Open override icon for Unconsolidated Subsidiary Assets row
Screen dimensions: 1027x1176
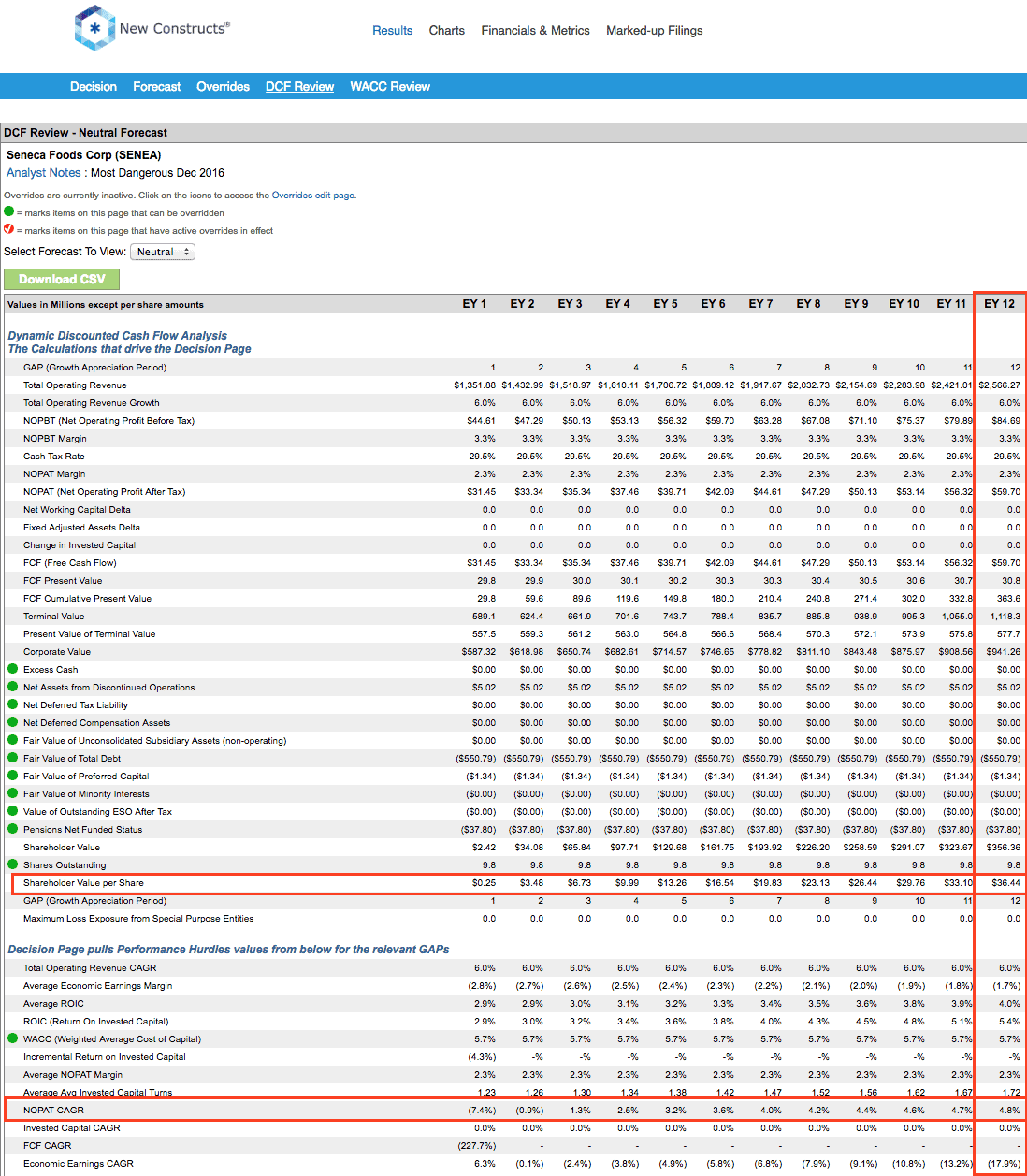(13, 740)
